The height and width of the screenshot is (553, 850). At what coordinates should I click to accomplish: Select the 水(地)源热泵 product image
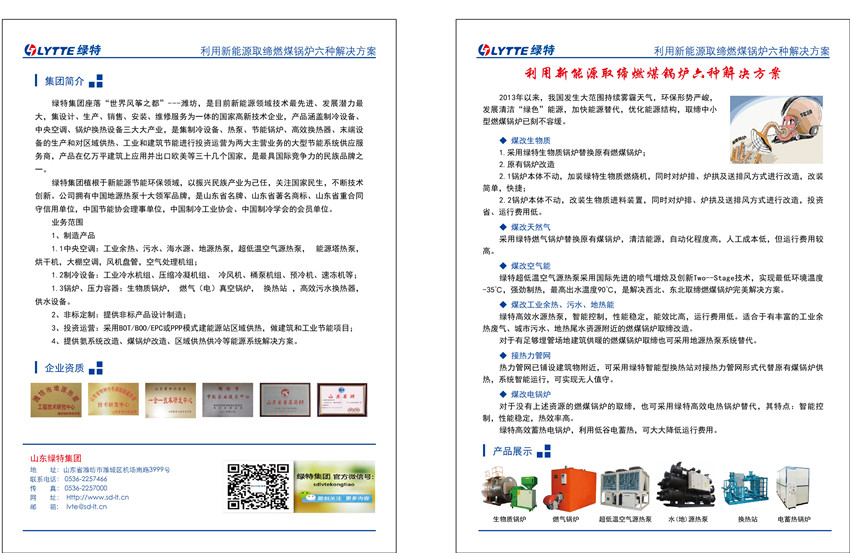pyautogui.click(x=686, y=490)
